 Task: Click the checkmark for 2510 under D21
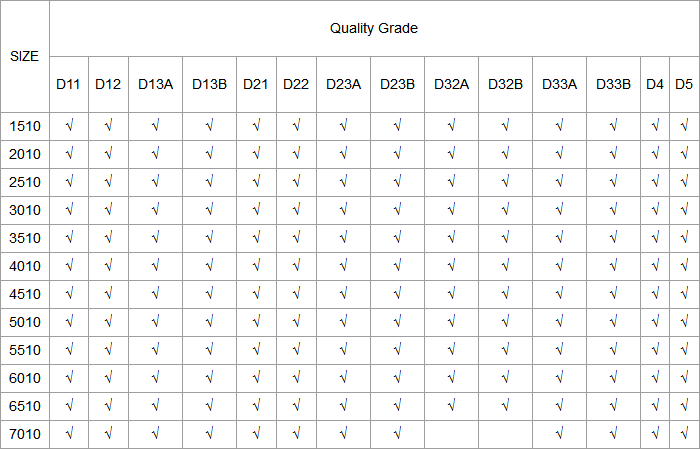256,182
